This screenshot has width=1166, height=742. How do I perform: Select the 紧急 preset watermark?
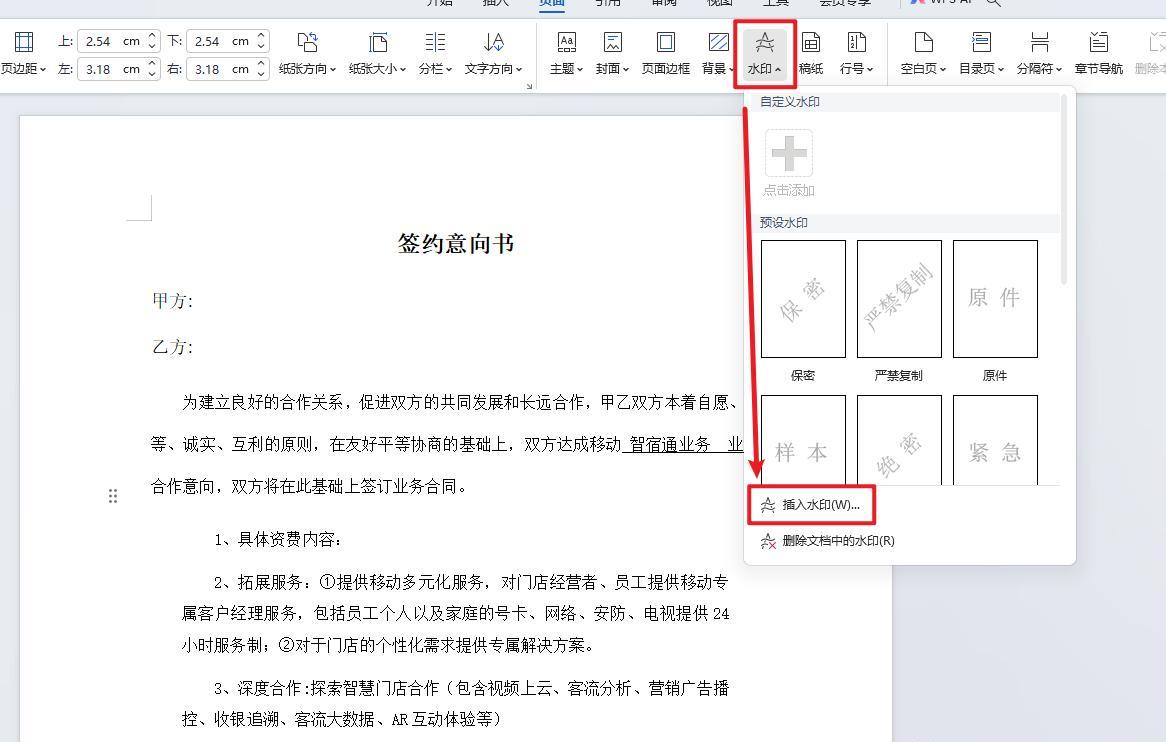995,440
